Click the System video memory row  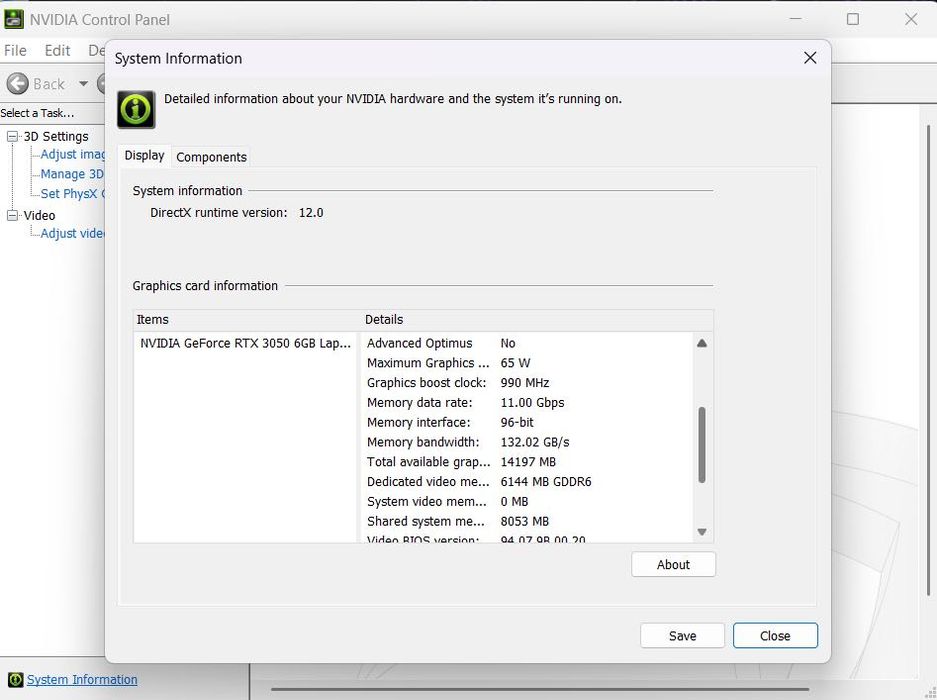pyautogui.click(x=528, y=502)
